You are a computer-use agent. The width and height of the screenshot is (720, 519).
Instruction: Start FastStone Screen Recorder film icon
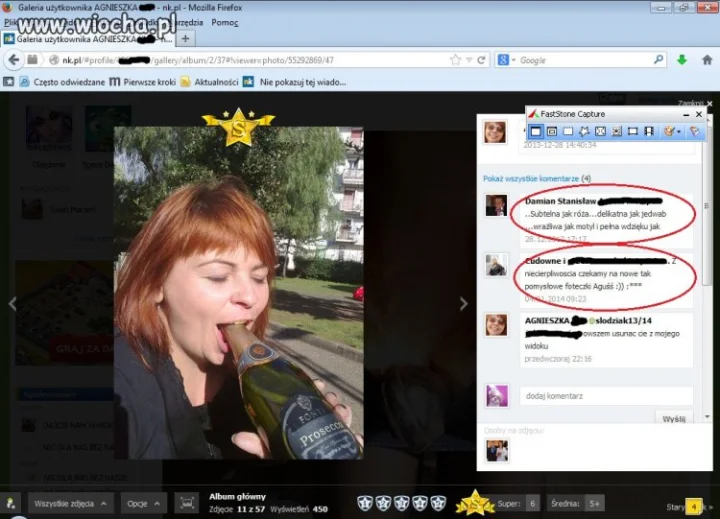coord(649,131)
